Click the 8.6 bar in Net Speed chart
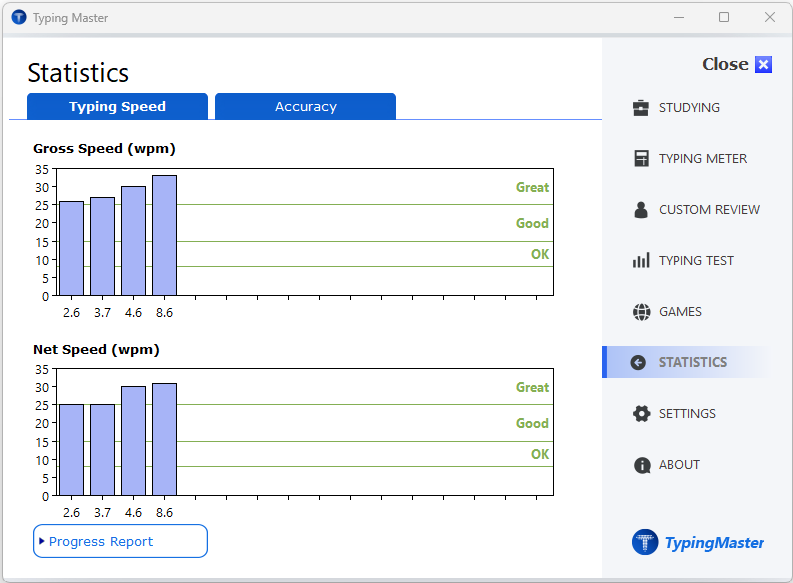Screen dimensions: 793x583 [164, 439]
